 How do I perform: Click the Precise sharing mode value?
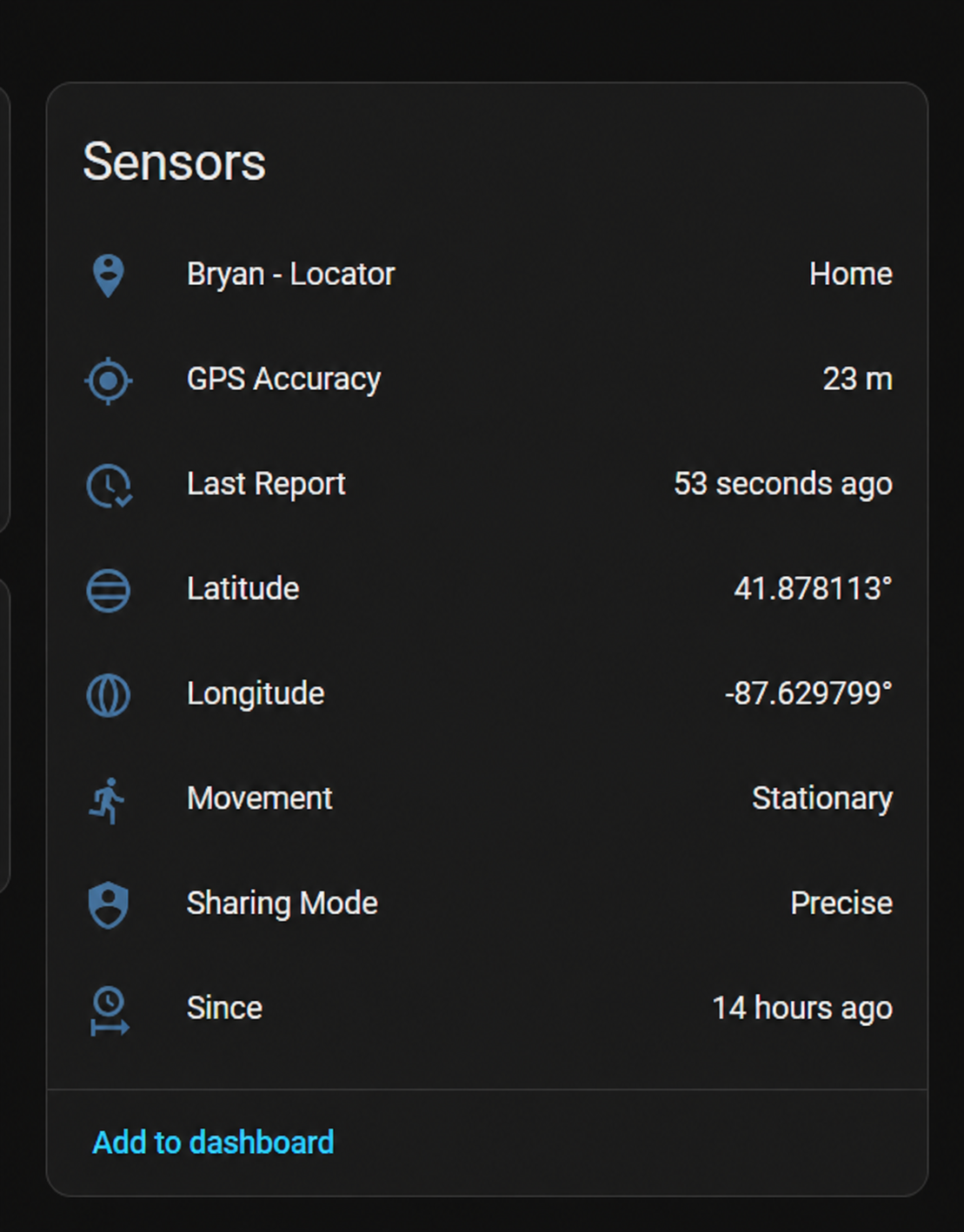841,904
